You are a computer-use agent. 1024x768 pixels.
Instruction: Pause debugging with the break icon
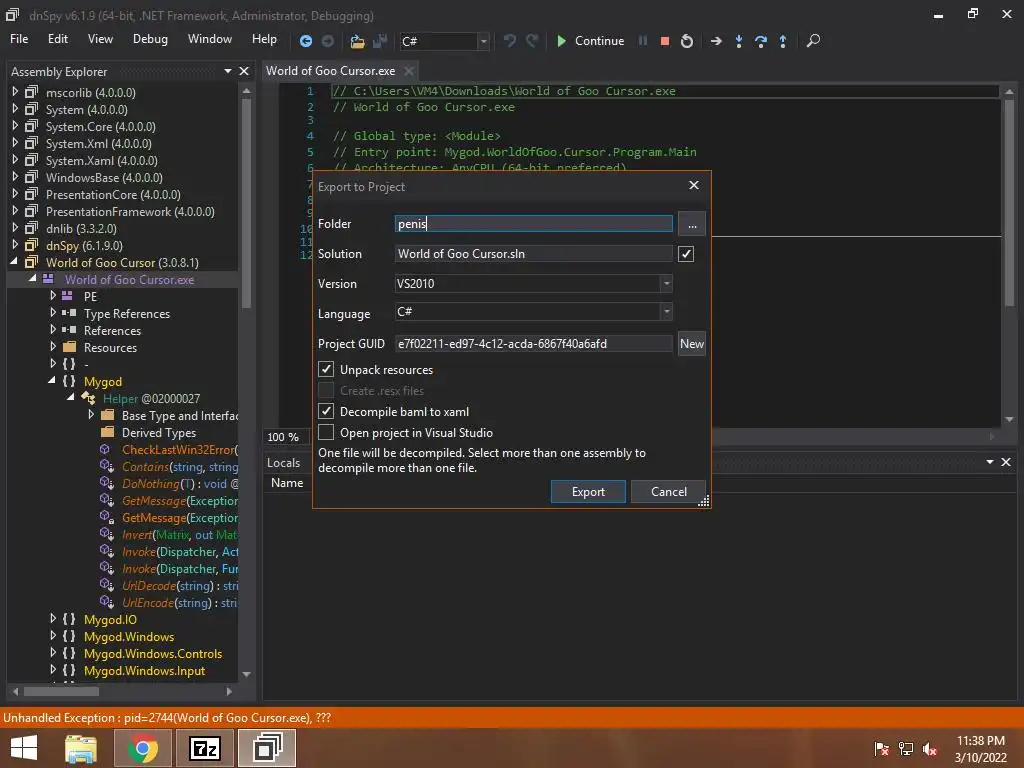643,40
